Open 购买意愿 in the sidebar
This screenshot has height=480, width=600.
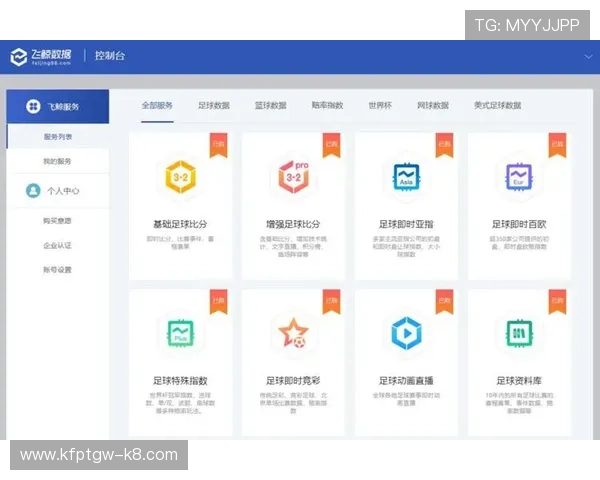pos(57,221)
